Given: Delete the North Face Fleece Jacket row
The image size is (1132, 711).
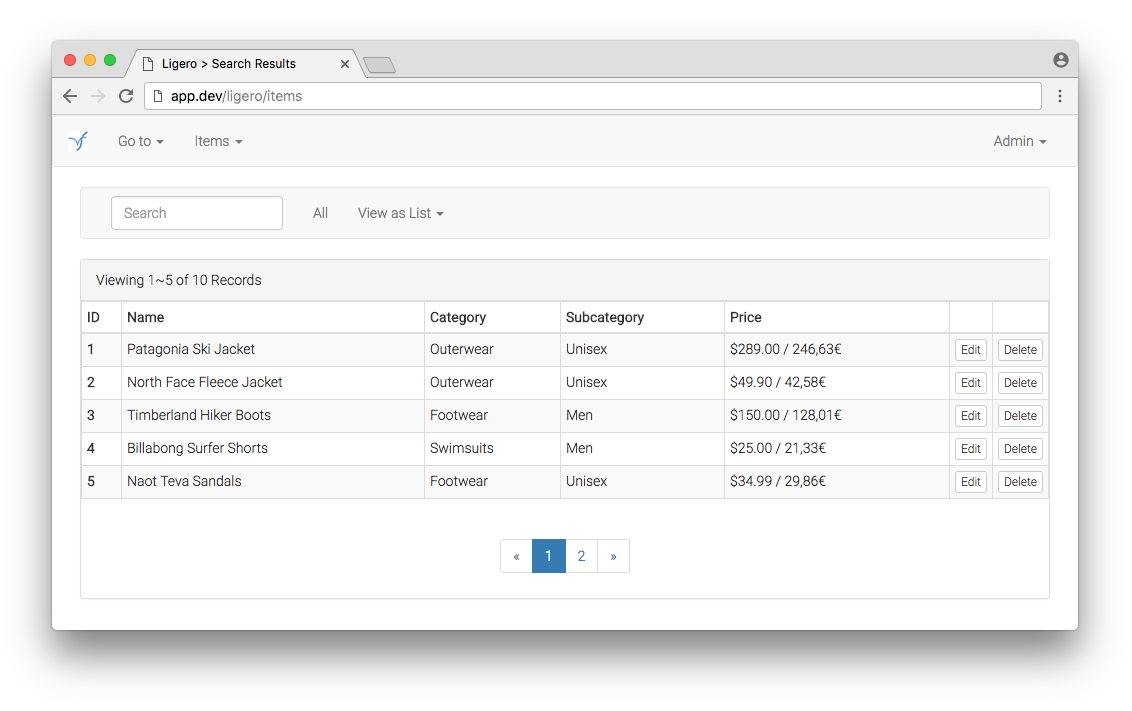Looking at the screenshot, I should [x=1019, y=383].
